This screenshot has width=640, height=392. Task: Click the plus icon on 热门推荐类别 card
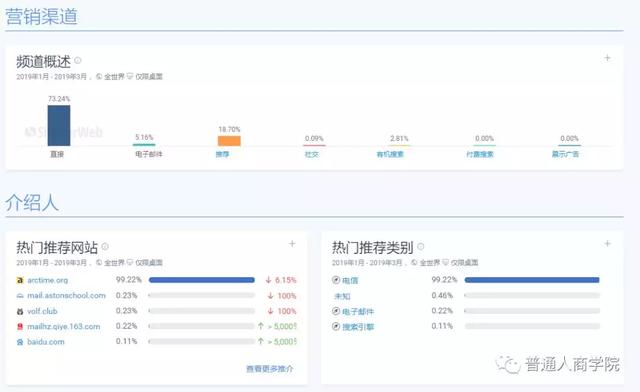607,244
